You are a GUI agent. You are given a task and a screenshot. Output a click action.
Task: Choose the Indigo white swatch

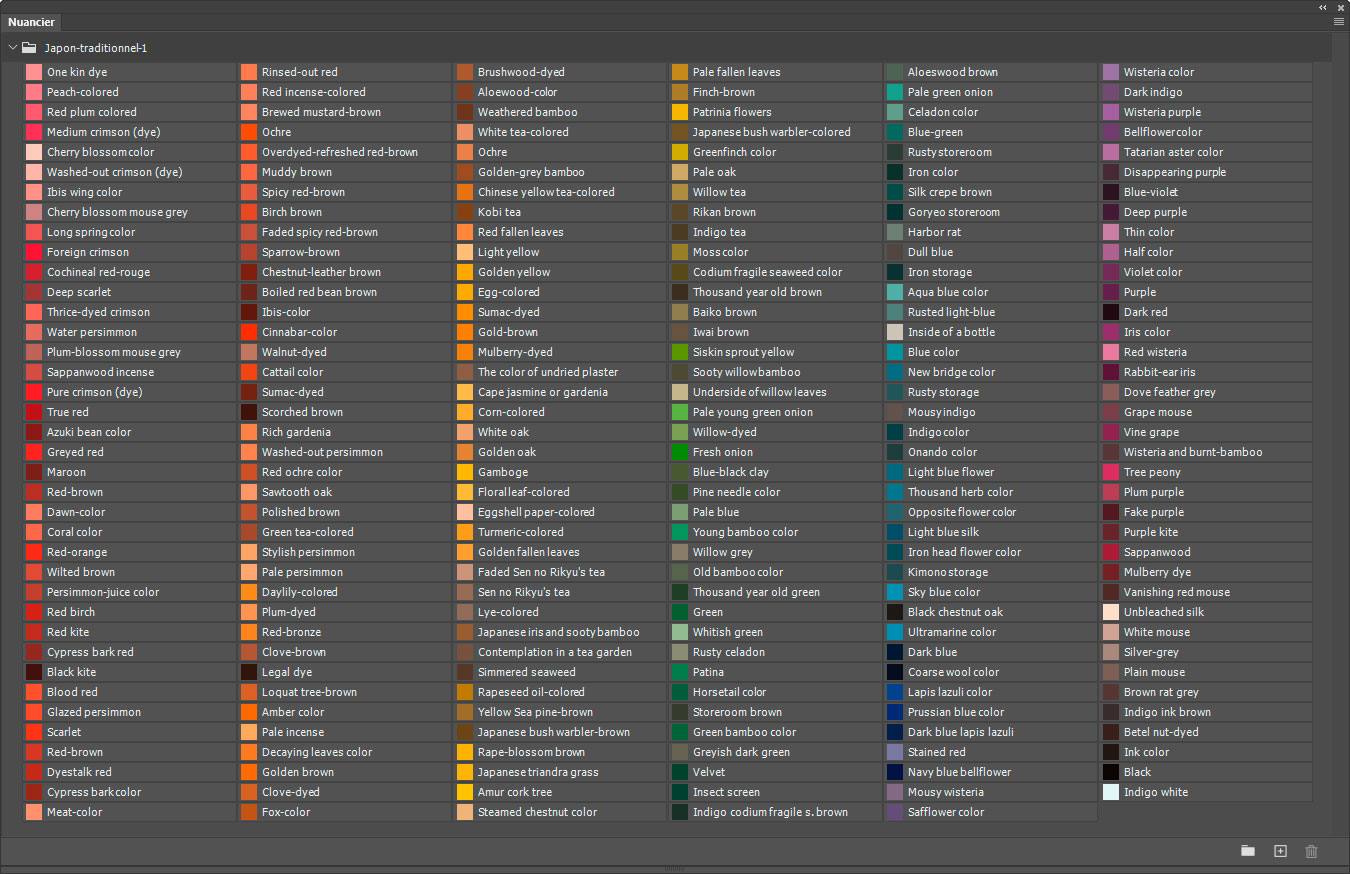click(1111, 792)
